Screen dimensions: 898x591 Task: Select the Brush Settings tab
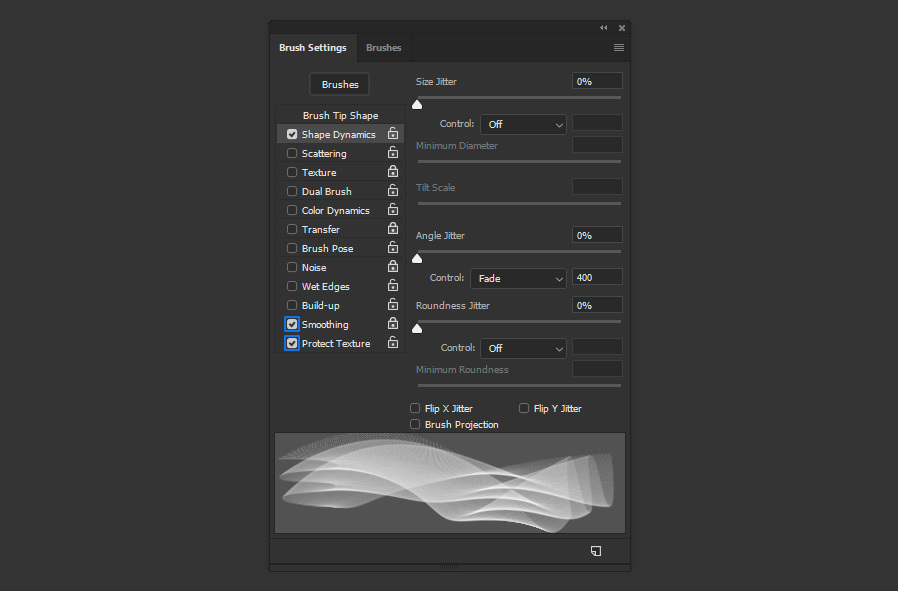pyautogui.click(x=313, y=48)
